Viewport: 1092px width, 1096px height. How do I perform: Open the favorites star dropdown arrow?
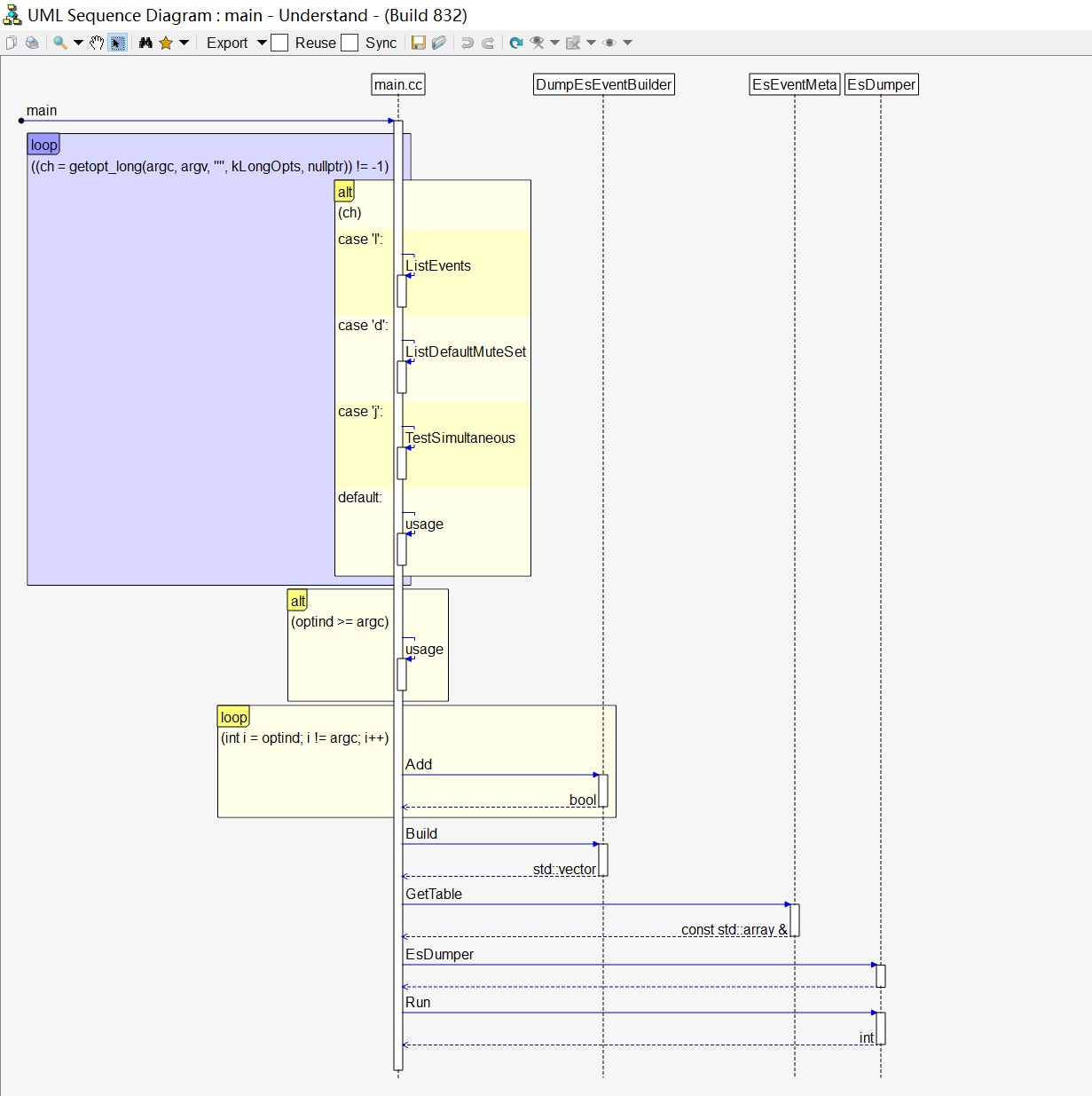(x=185, y=43)
